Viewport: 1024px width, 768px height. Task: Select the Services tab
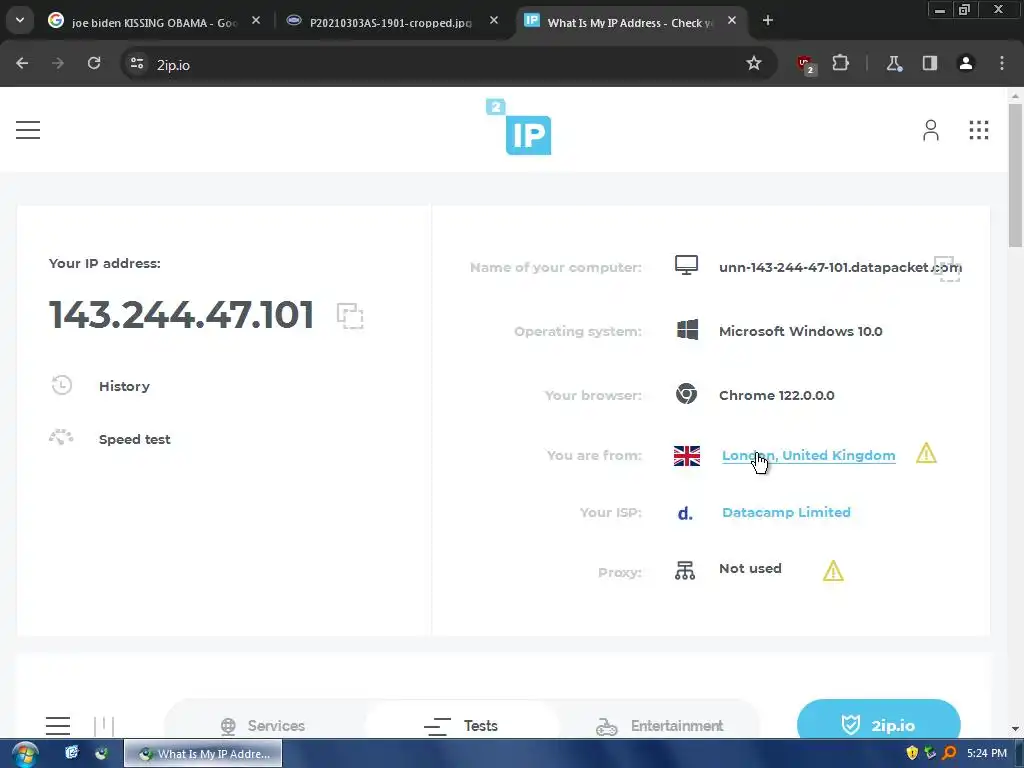pos(263,726)
